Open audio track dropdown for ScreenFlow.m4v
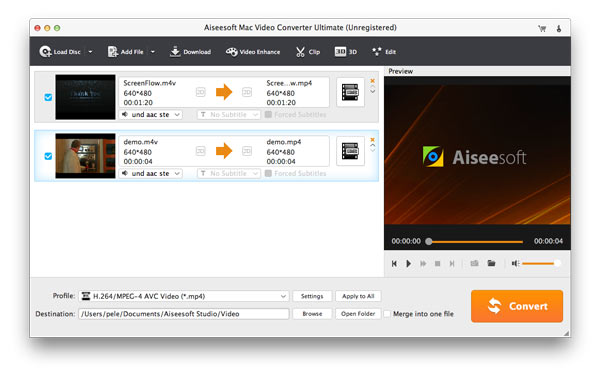Image resolution: width=600 pixels, height=378 pixels. [x=151, y=114]
